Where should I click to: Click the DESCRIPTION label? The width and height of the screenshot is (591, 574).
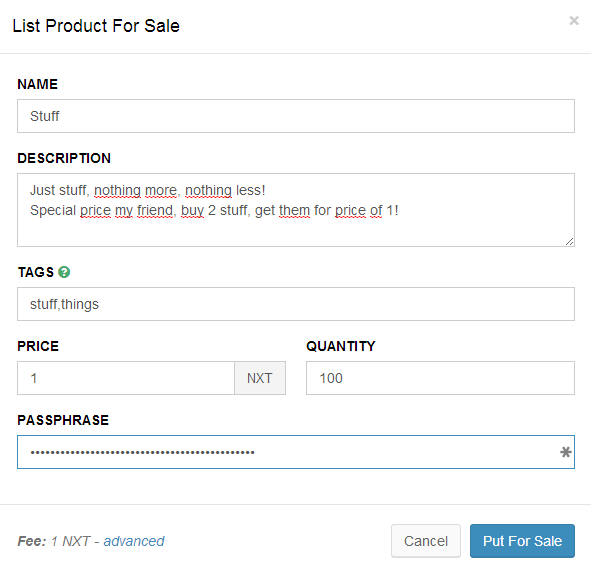tap(64, 158)
